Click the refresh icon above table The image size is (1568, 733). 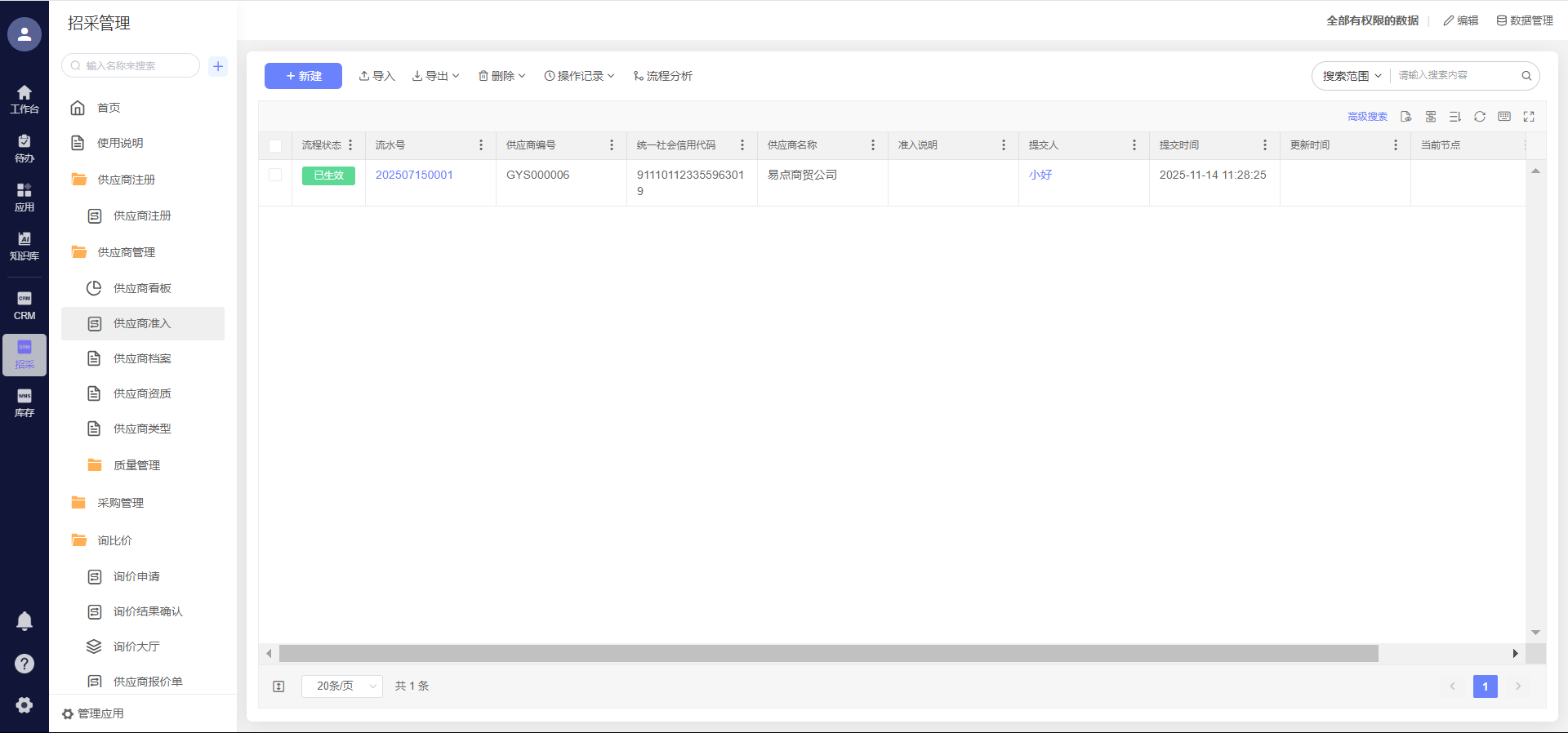[1479, 117]
